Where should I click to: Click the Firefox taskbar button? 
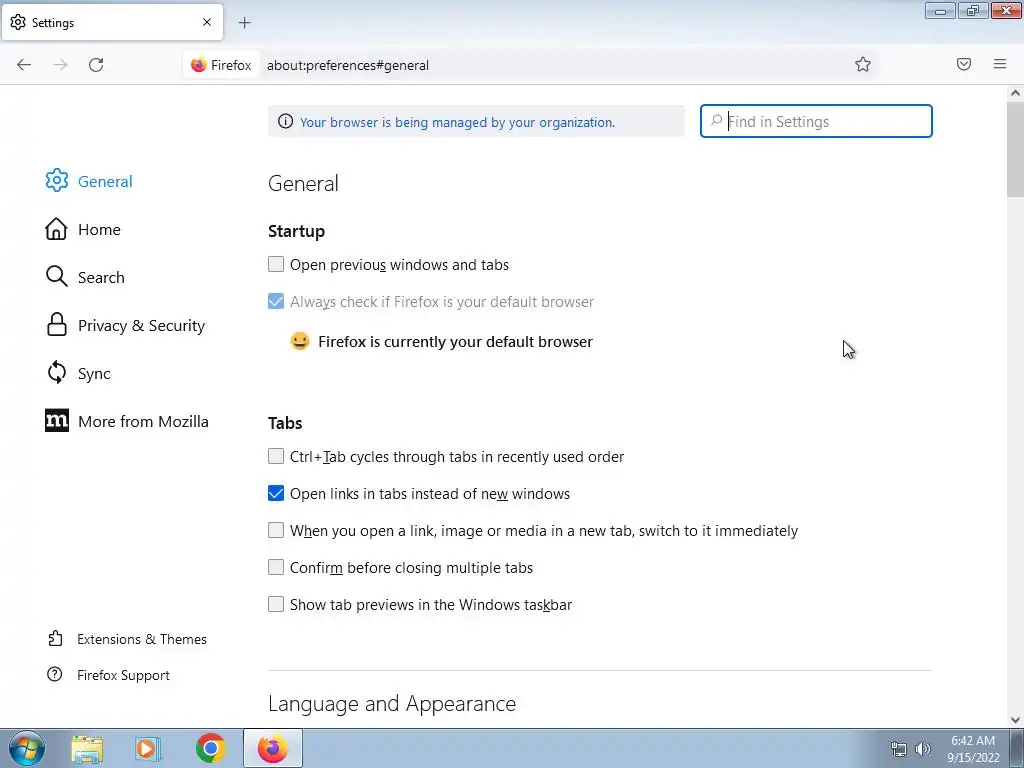tap(273, 748)
